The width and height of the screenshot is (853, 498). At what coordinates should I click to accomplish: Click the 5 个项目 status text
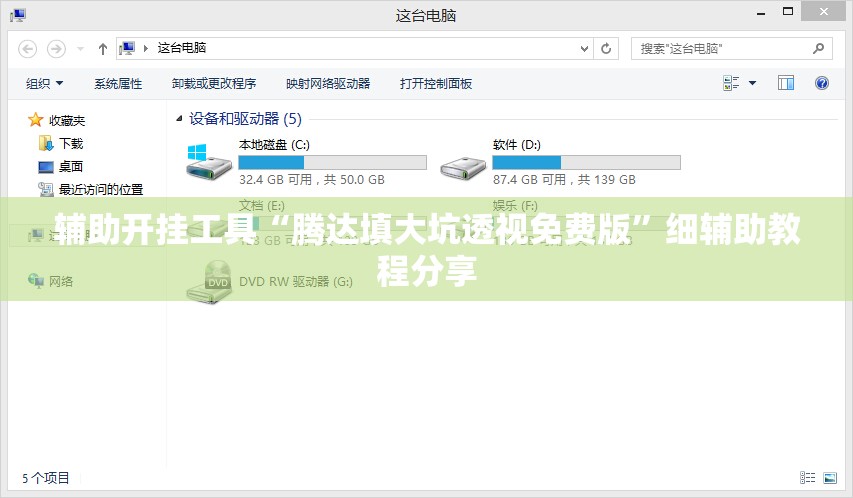(x=46, y=478)
